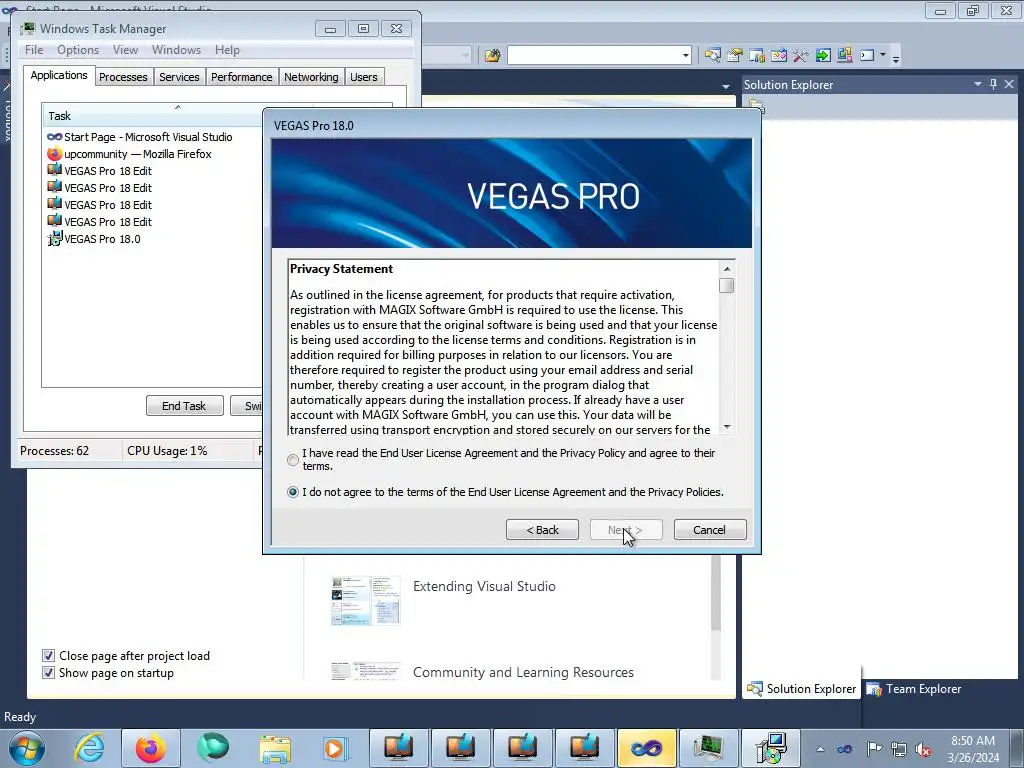Switch to Firefox on the taskbar
The image size is (1024, 768).
150,748
